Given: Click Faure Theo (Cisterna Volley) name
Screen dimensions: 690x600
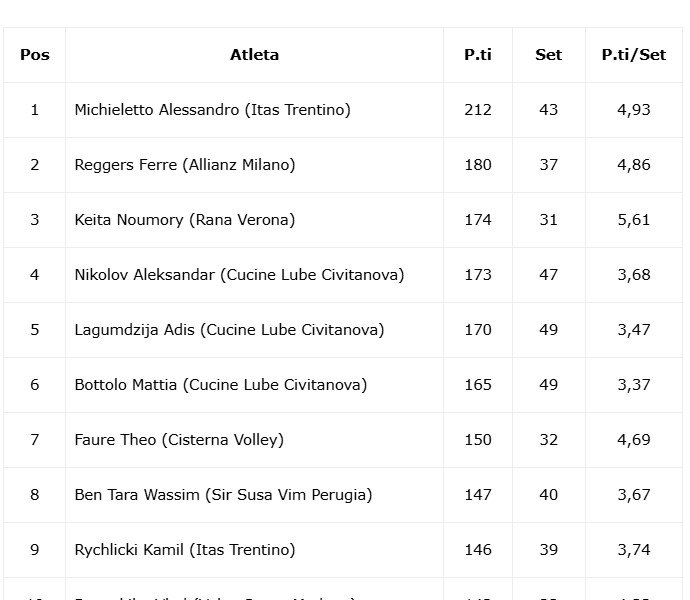Looking at the screenshot, I should click(179, 440).
